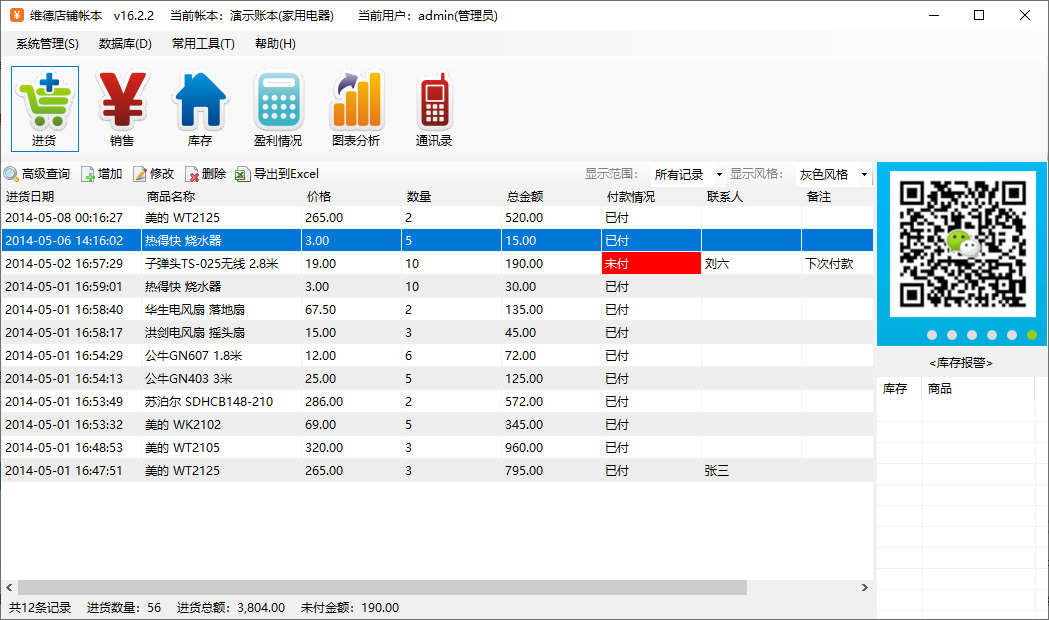Image resolution: width=1049 pixels, height=620 pixels.
Task: Click the 进货数量: 56 status entry
Action: pyautogui.click(x=124, y=608)
